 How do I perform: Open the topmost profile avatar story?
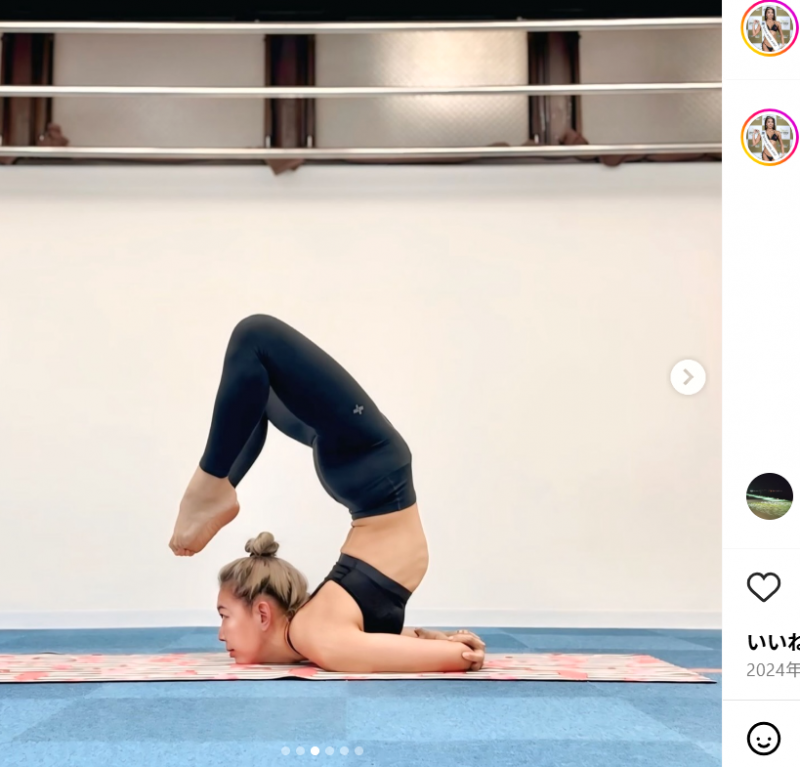pyautogui.click(x=769, y=28)
